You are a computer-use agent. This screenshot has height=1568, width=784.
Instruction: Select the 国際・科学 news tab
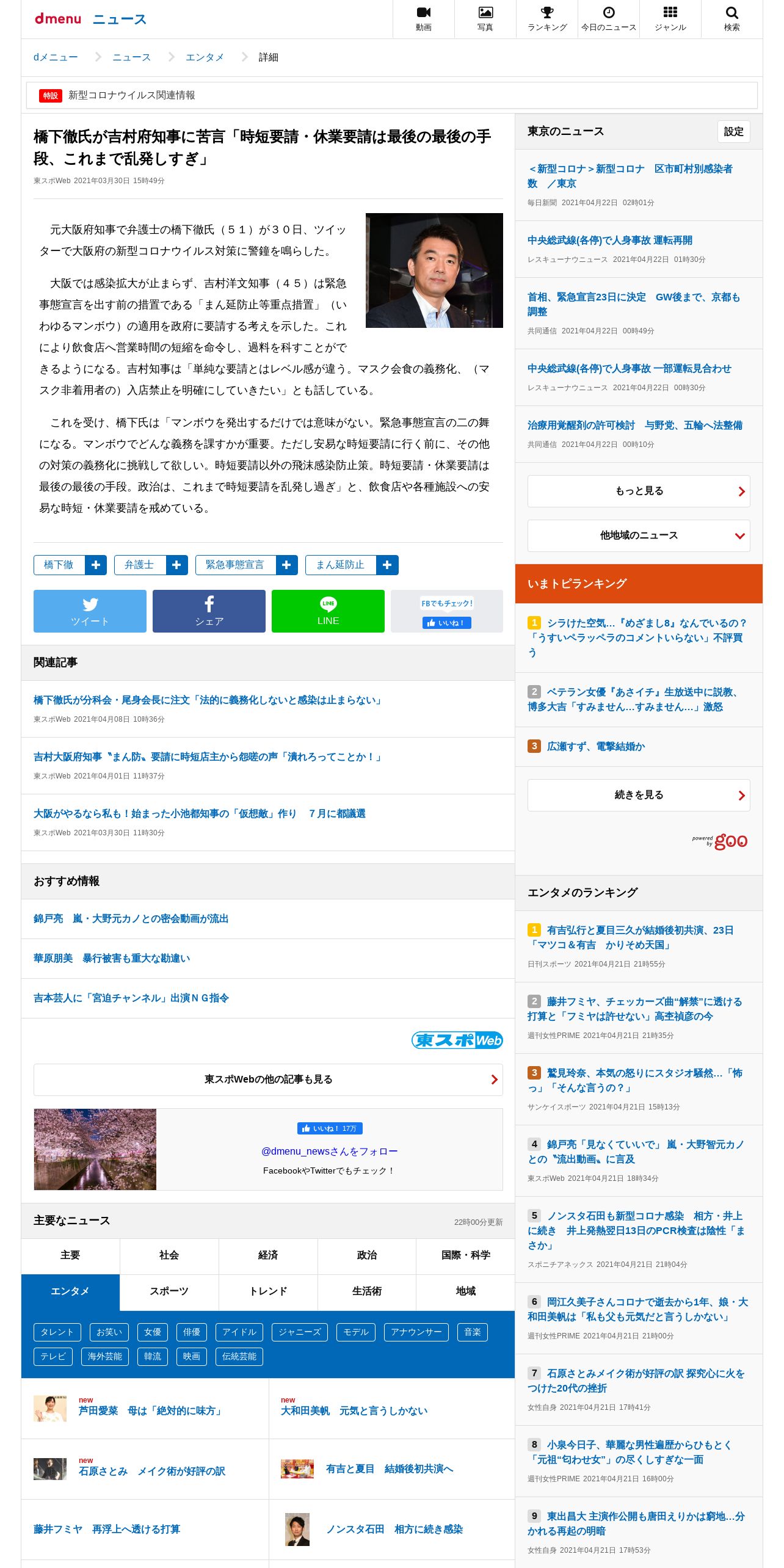point(466,1255)
